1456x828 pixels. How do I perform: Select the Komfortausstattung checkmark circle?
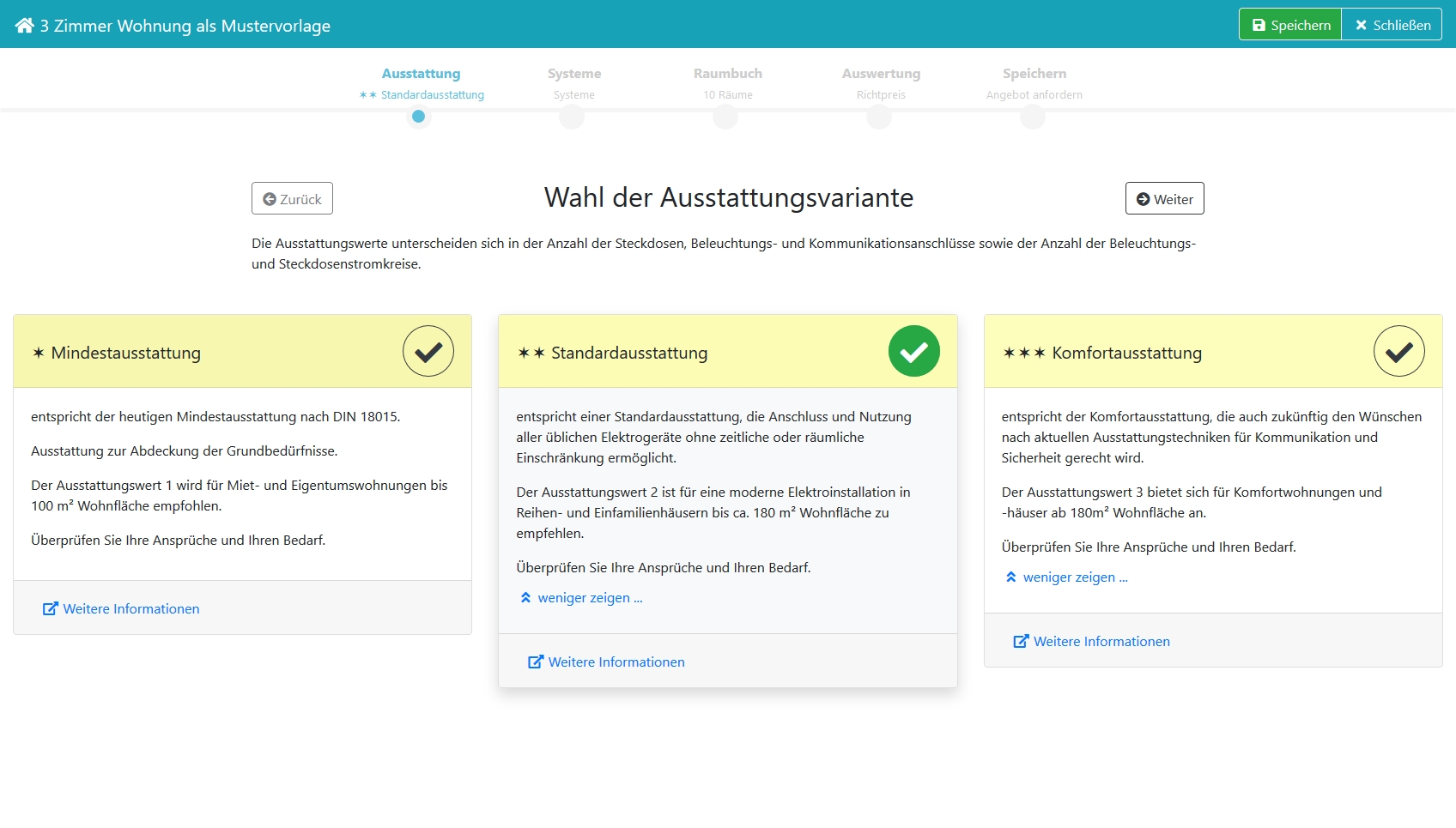tap(1400, 350)
